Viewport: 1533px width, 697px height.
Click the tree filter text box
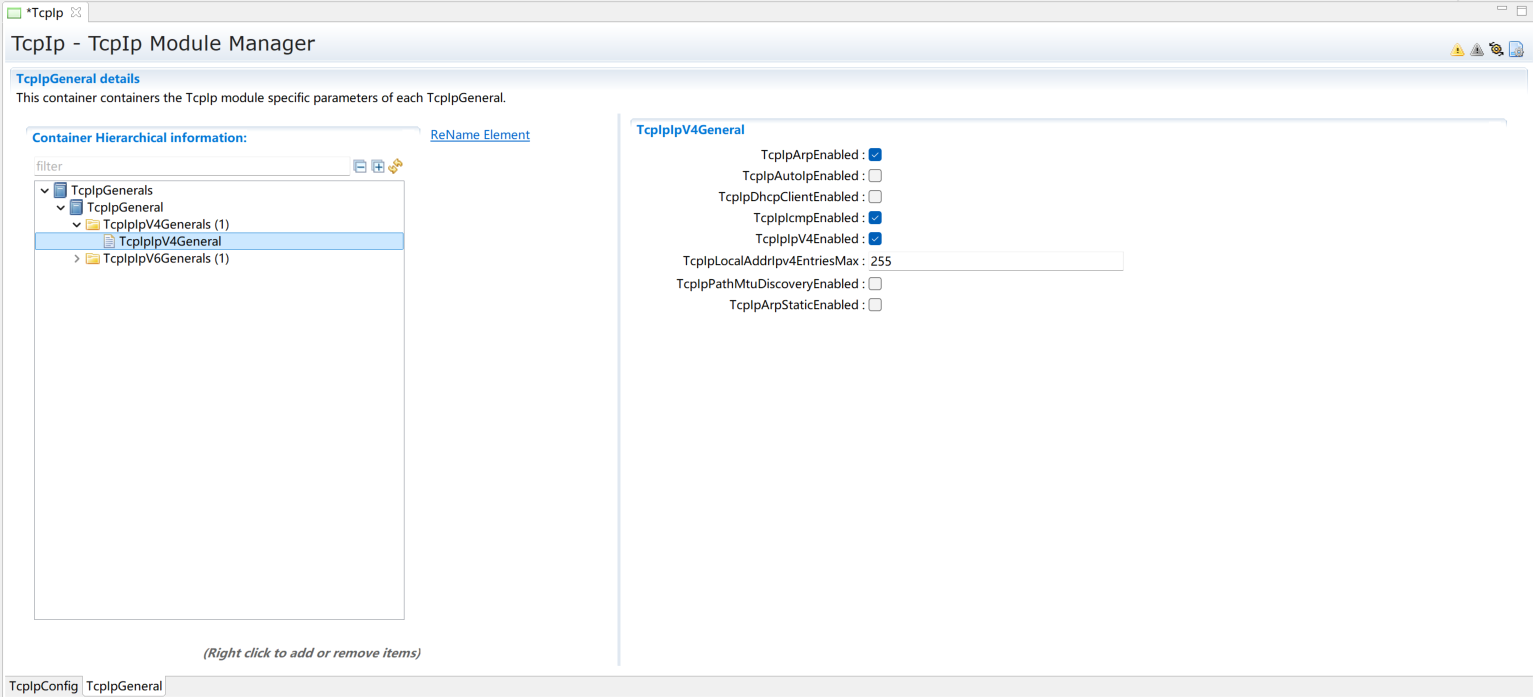[191, 166]
